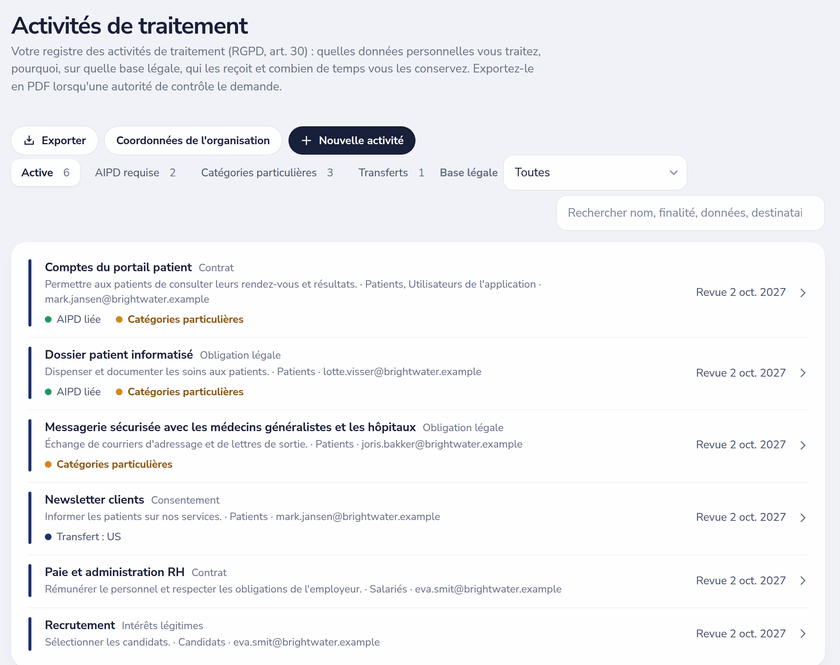
Task: Click the plus icon of Nouvelle activité
Action: coord(306,140)
